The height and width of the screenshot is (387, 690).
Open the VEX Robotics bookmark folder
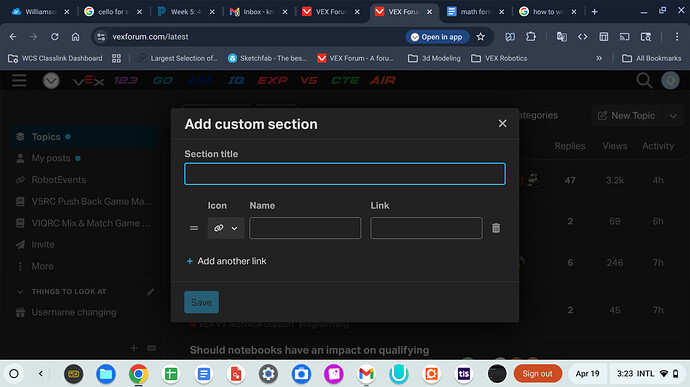[x=499, y=58]
